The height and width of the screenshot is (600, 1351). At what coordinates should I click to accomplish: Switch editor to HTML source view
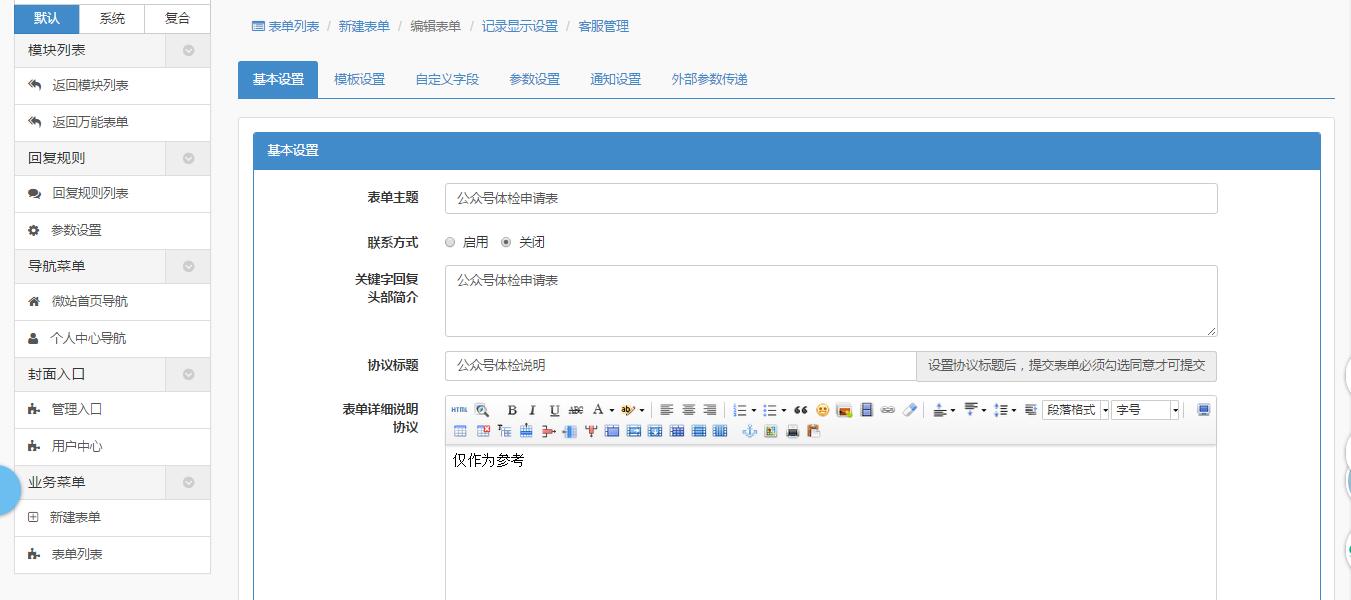click(x=459, y=409)
